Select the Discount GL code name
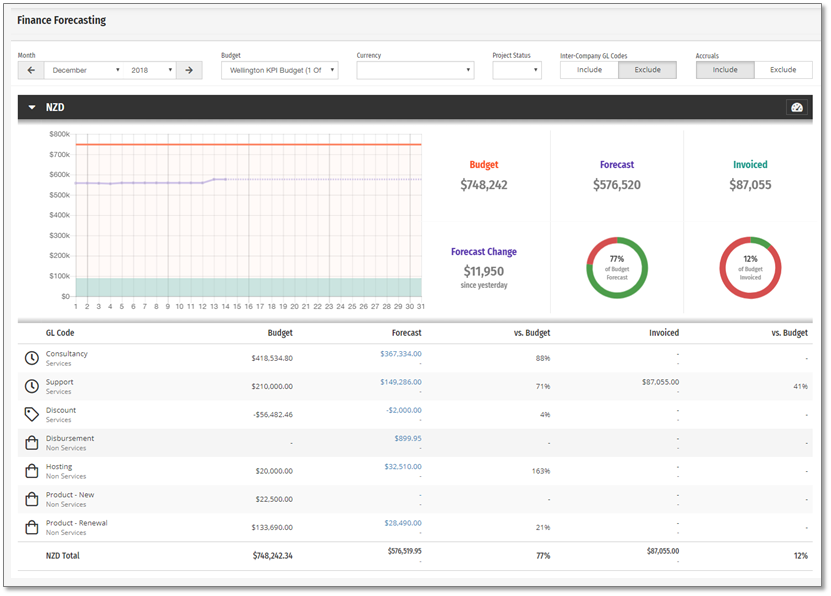831x596 pixels. (x=61, y=410)
